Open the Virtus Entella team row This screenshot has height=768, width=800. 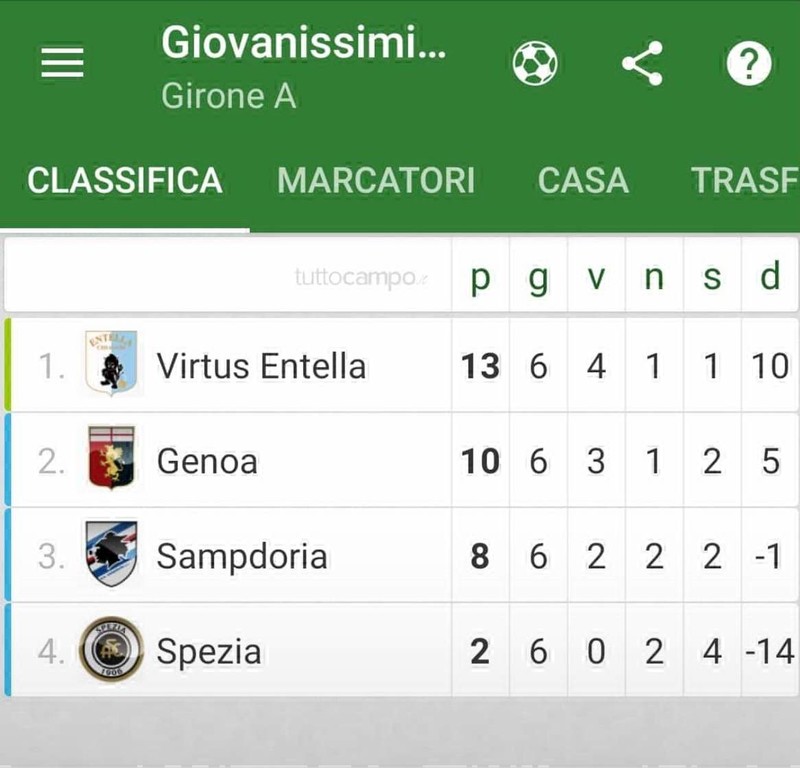point(401,365)
